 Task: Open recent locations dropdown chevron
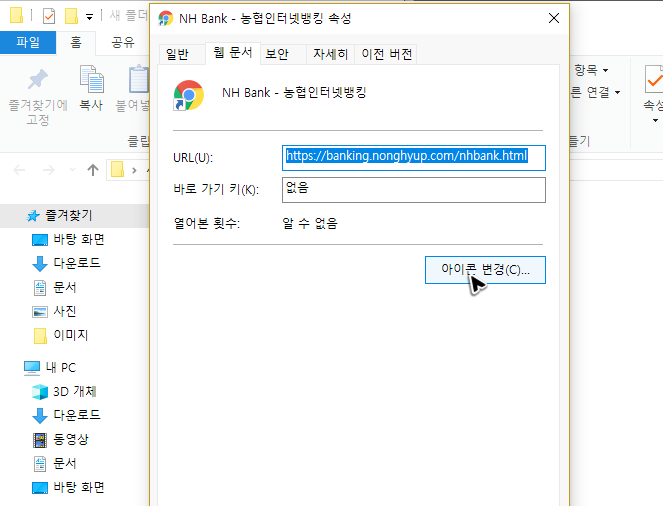pos(72,170)
